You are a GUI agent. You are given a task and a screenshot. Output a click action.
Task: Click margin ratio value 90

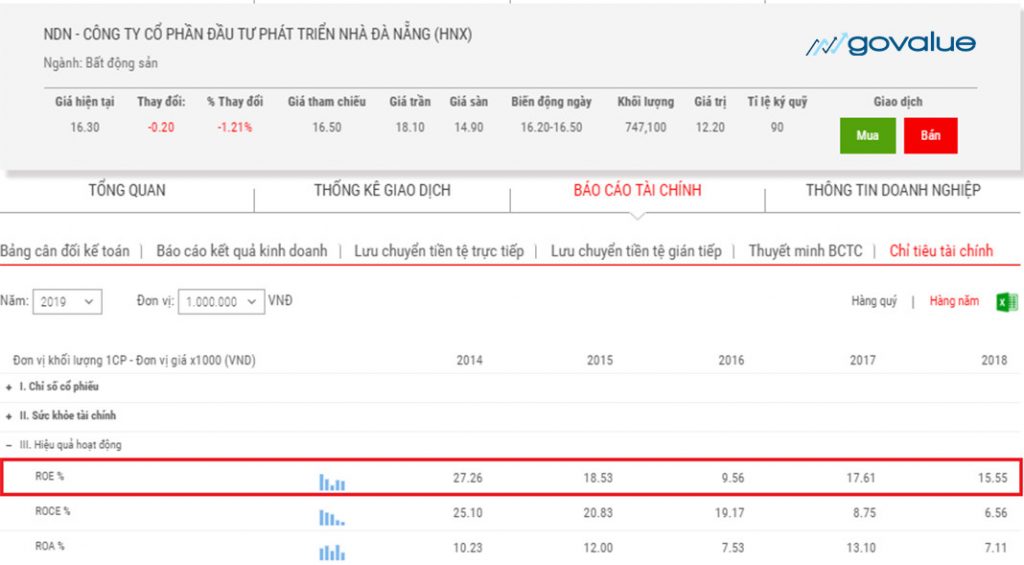[x=776, y=127]
